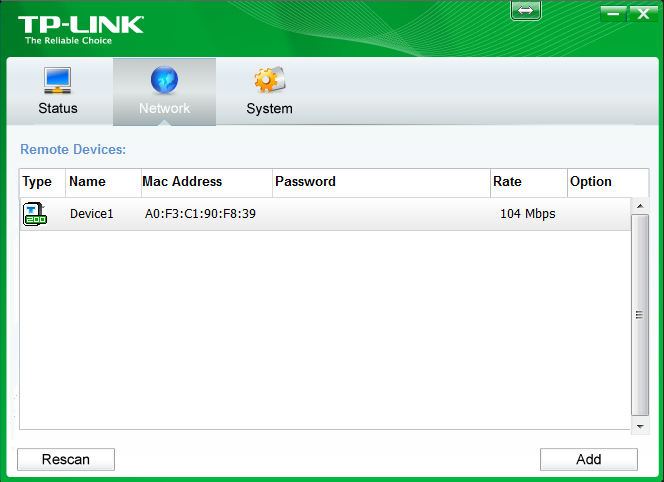Click the Network globe icon
The image size is (664, 482).
tap(164, 80)
